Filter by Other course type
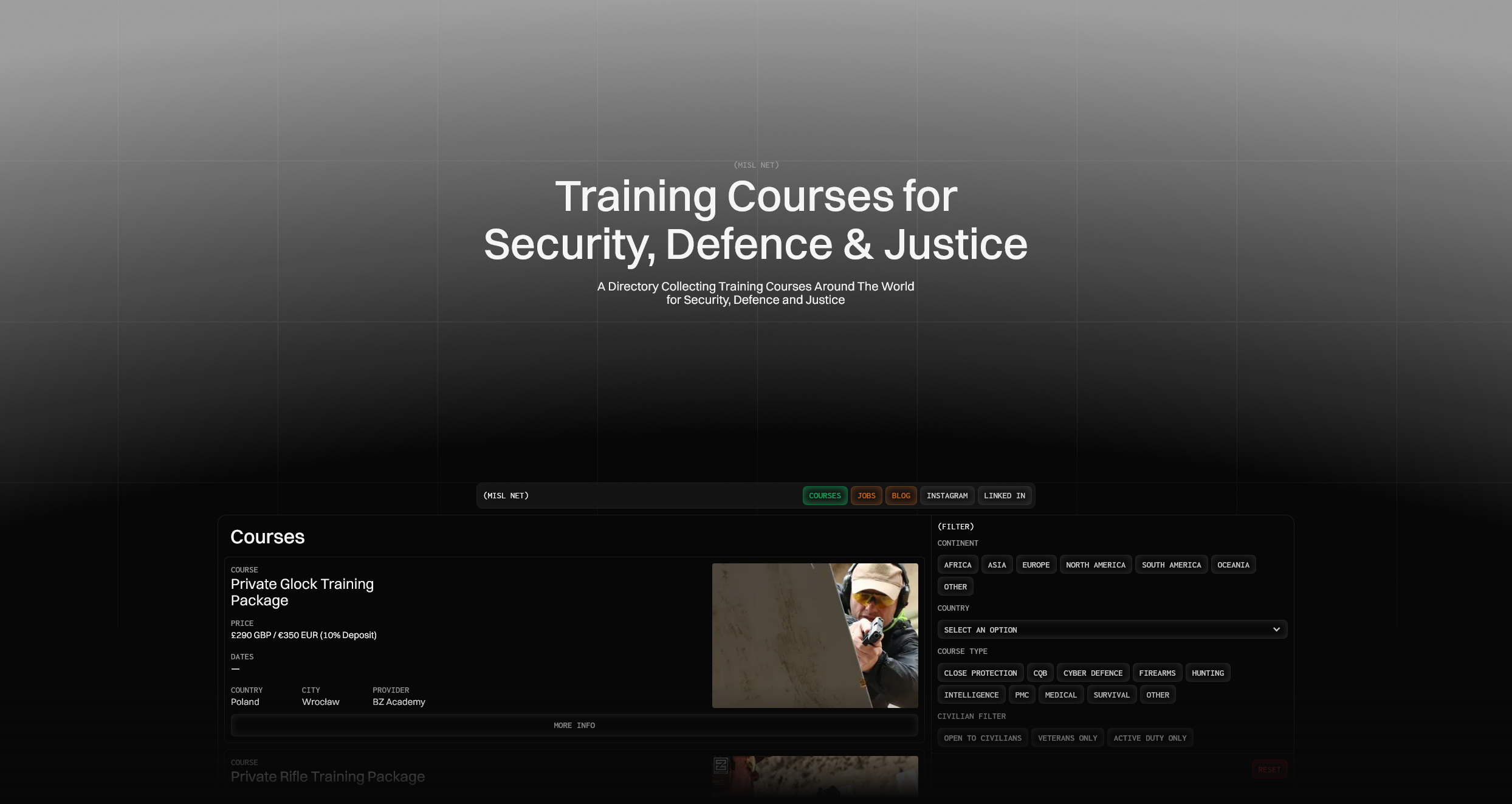This screenshot has height=804, width=1512. (x=1157, y=695)
